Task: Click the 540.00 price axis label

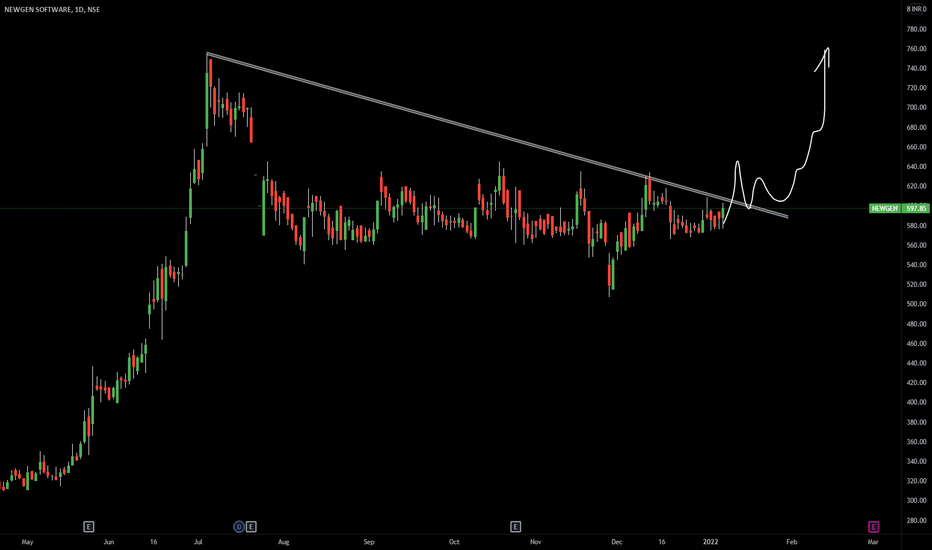Action: click(x=917, y=265)
